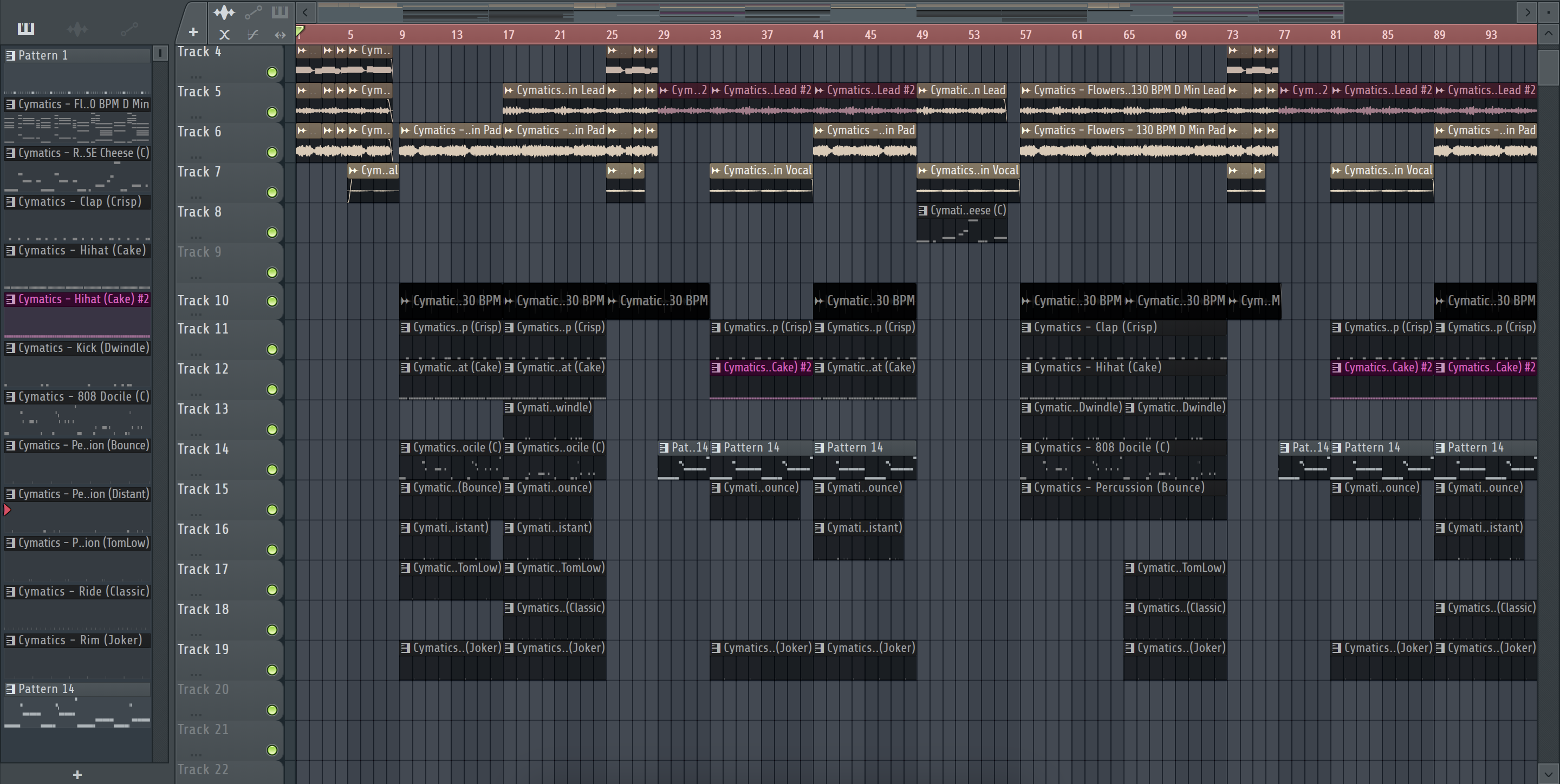Toggle the Track 12 mute light
This screenshot has height=784, width=1560.
tap(272, 390)
